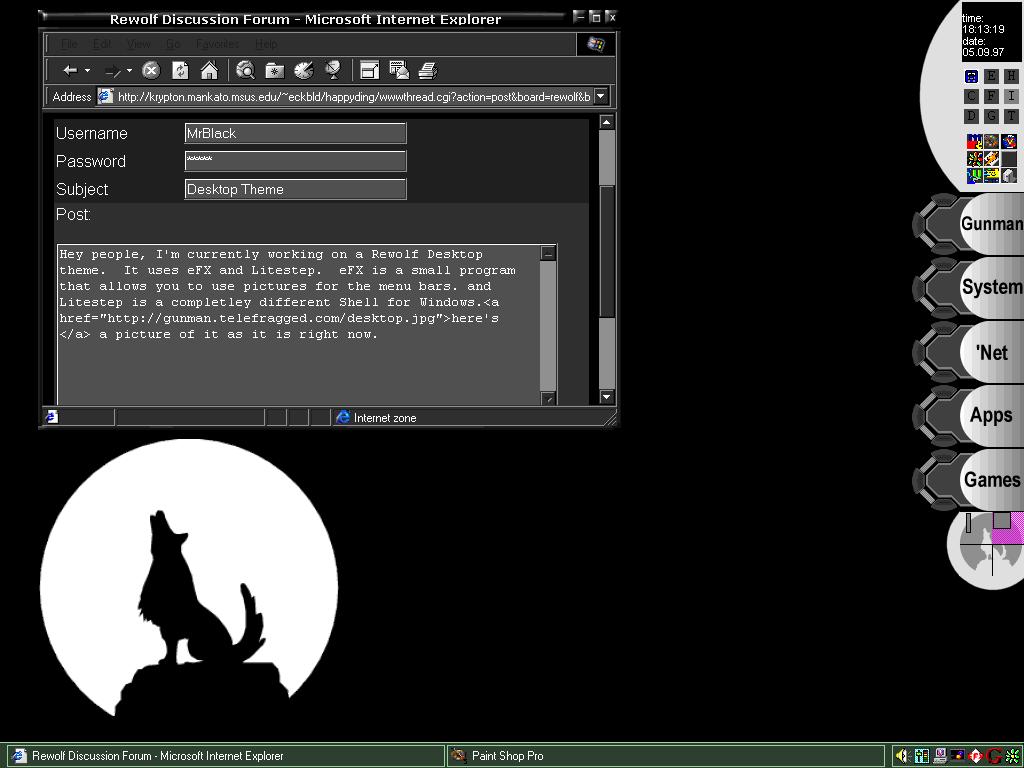Open the View menu
This screenshot has width=1024, height=768.
138,44
